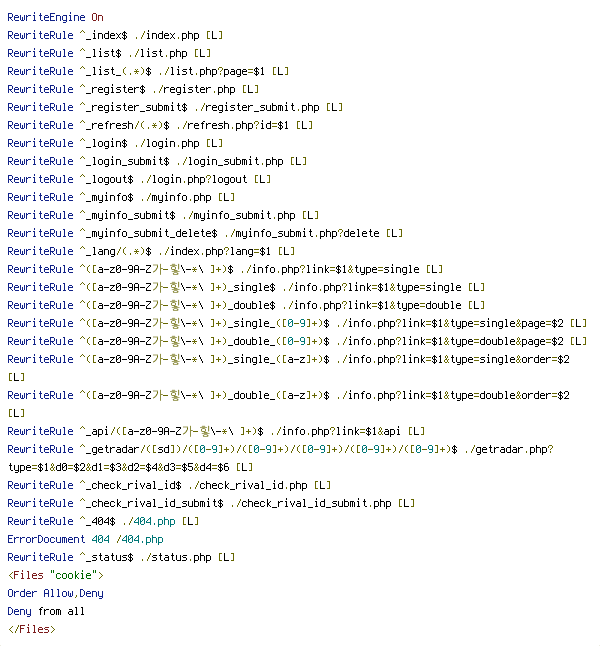Click the check_rival_id_submit.php rule line
The width and height of the screenshot is (600, 646).
(211, 503)
